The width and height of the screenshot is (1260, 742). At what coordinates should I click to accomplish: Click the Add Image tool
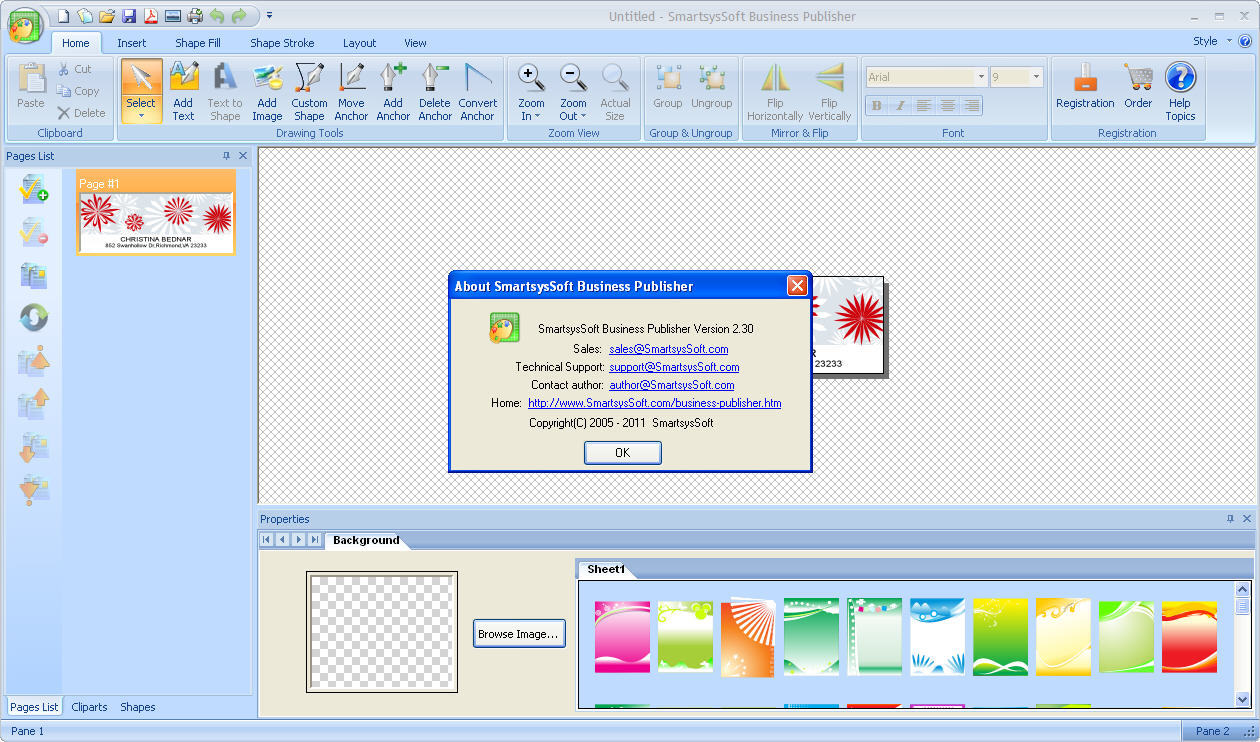267,91
